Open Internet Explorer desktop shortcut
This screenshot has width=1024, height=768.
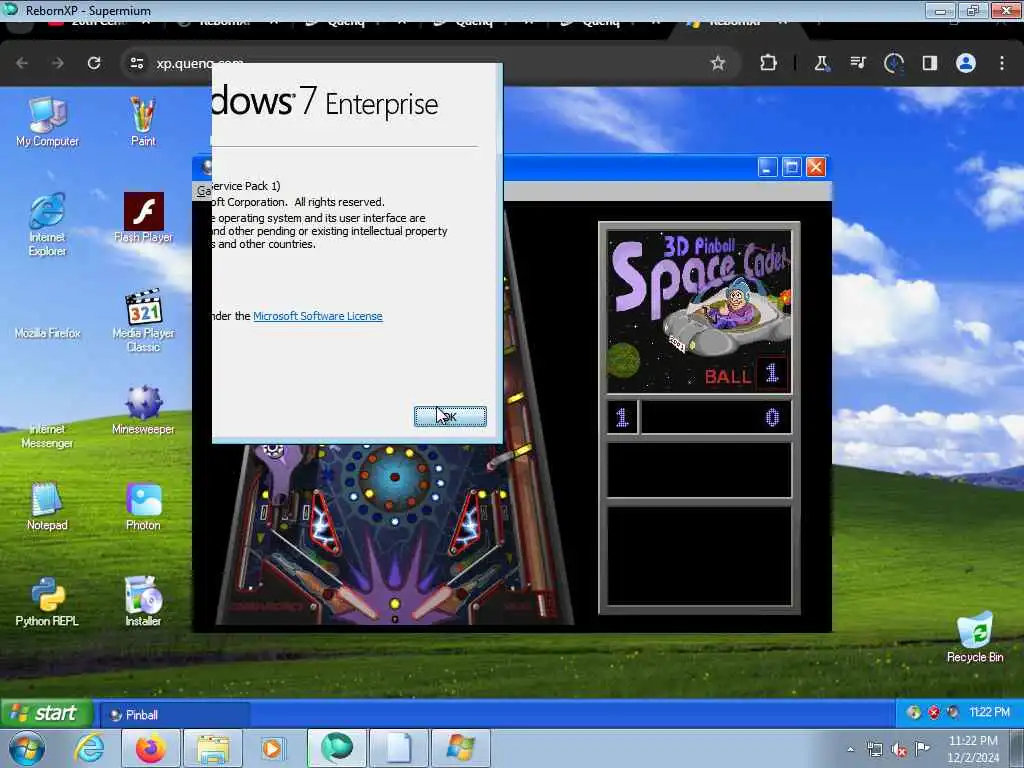47,224
